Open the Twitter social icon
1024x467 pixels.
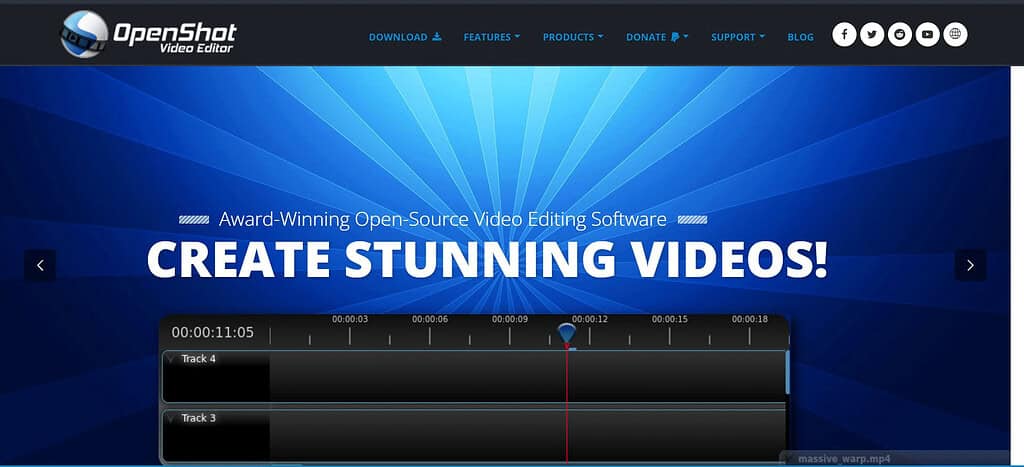[872, 35]
